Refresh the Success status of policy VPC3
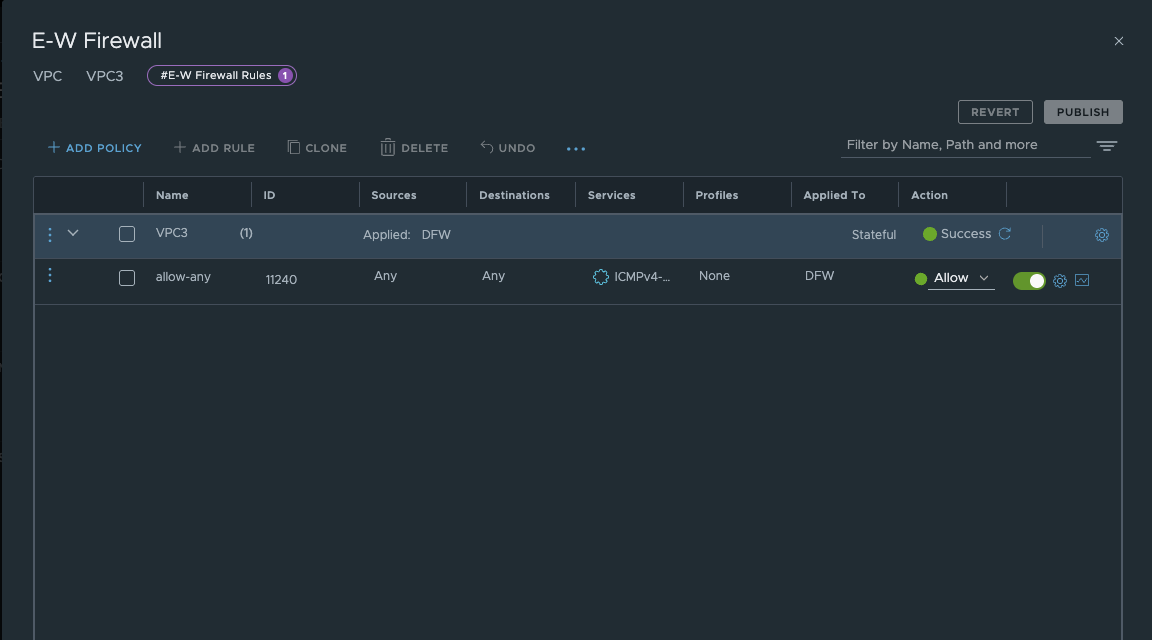The height and width of the screenshot is (640, 1152). click(x=1005, y=233)
